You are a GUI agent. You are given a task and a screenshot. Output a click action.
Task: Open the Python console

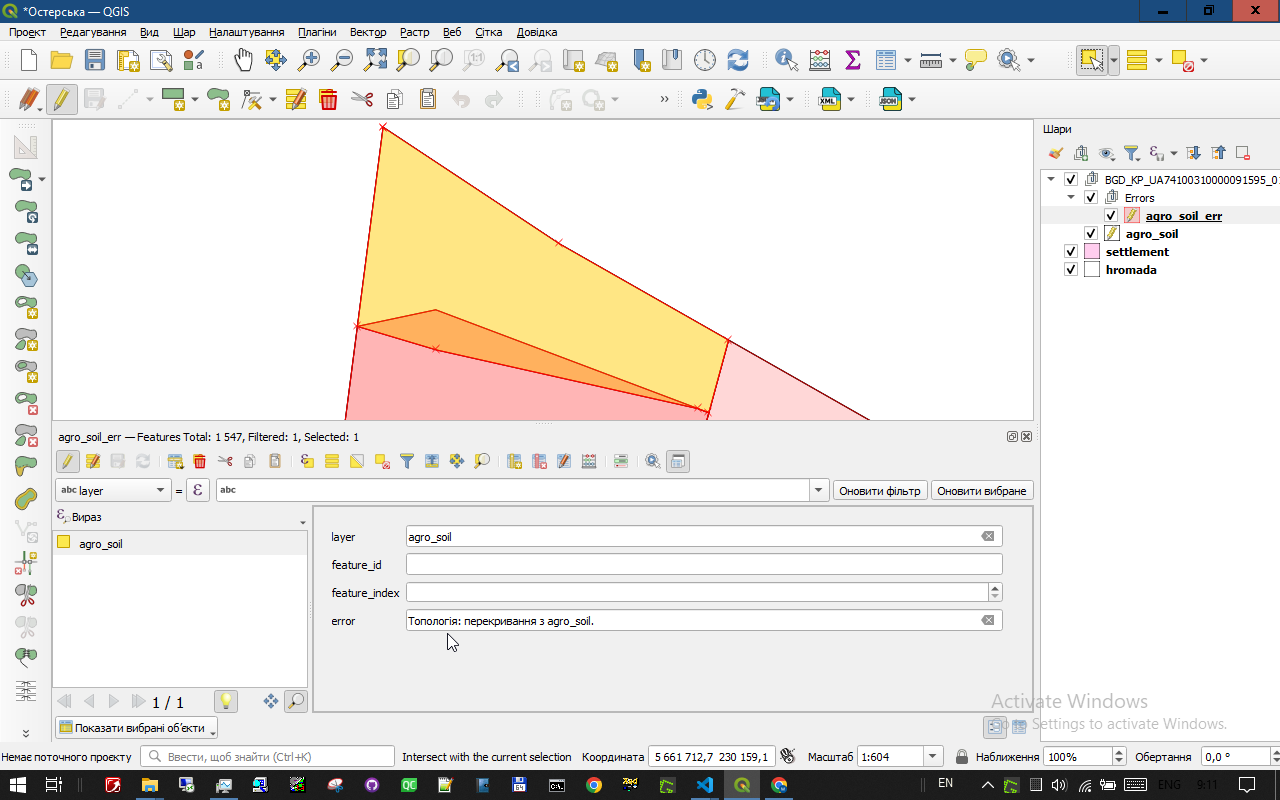[702, 99]
